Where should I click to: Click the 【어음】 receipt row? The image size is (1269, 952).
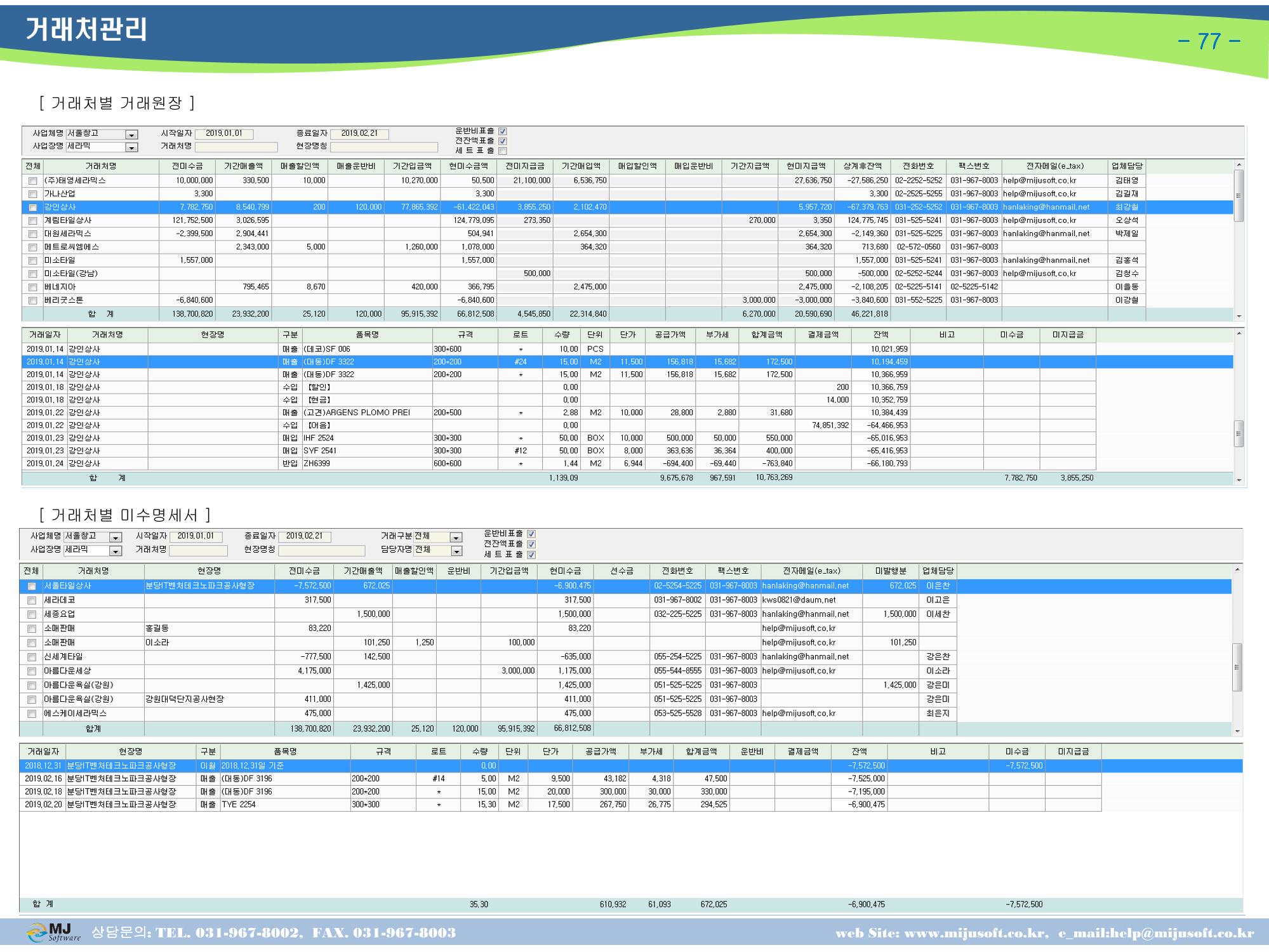[x=559, y=425]
